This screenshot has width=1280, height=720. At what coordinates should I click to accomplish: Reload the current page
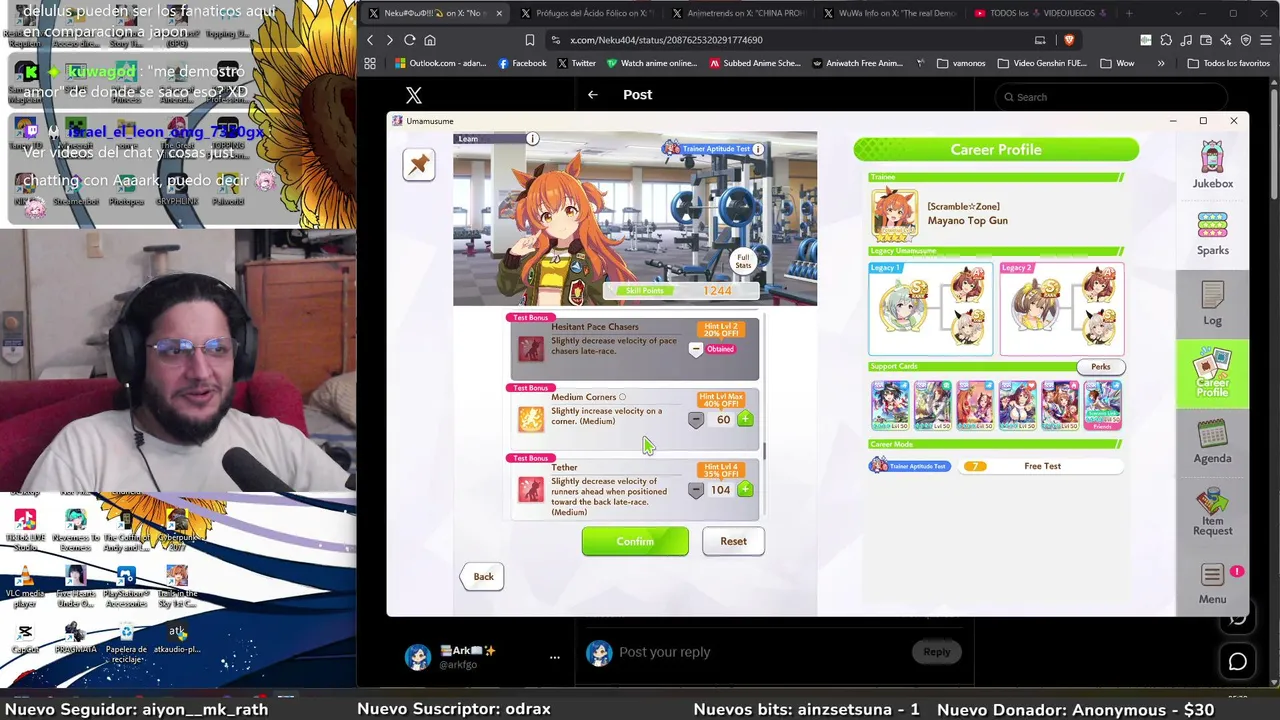pos(410,40)
